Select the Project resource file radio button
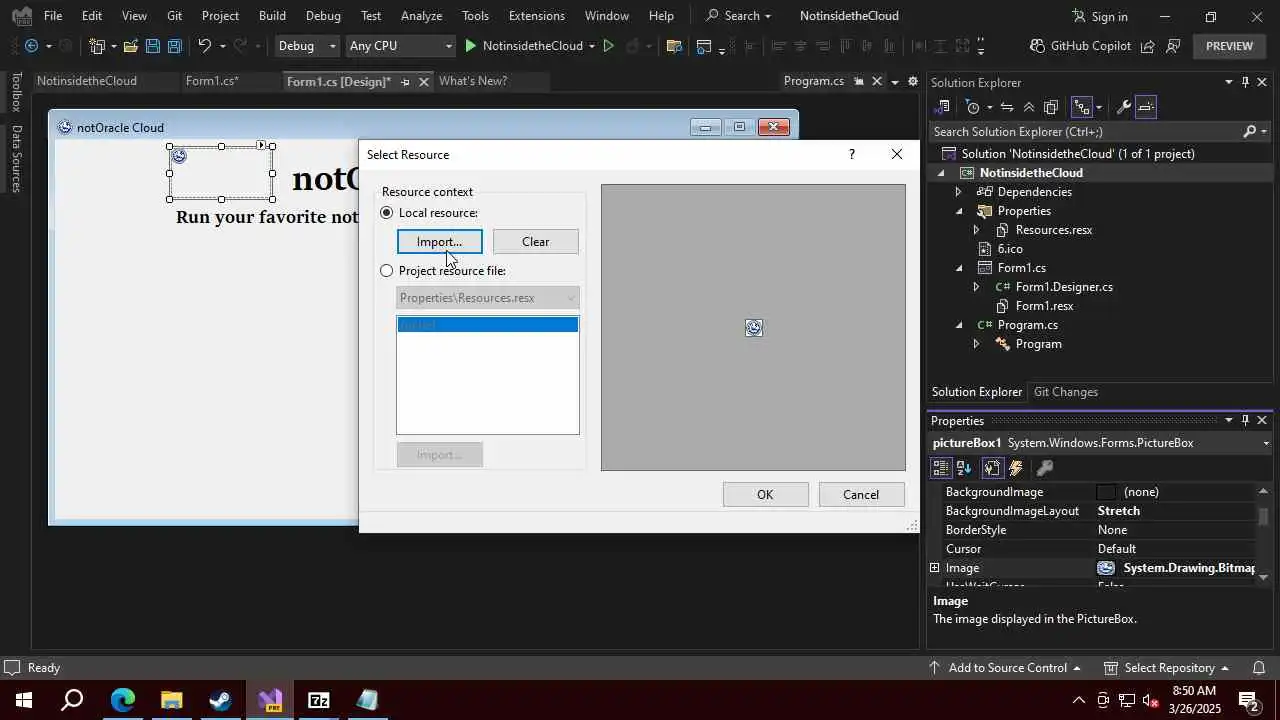Screen dimensions: 1280x720 tap(387, 271)
